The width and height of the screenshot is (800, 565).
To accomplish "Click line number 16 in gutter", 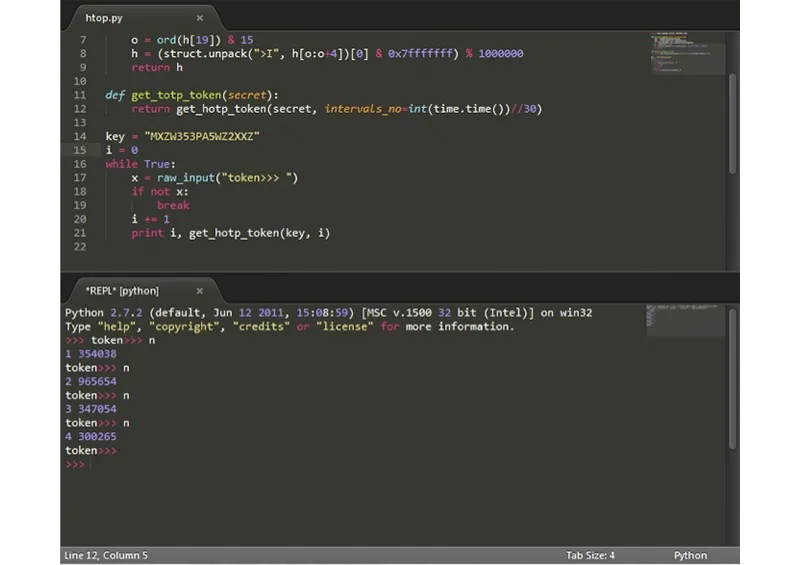I will click(x=80, y=164).
